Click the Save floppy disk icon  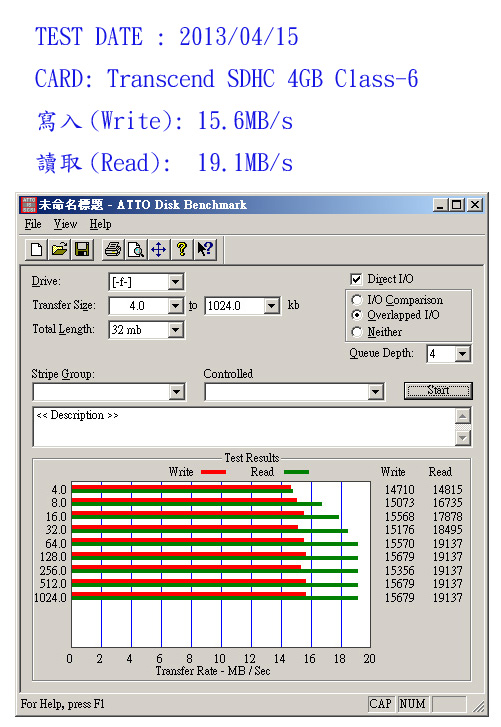[x=82, y=249]
